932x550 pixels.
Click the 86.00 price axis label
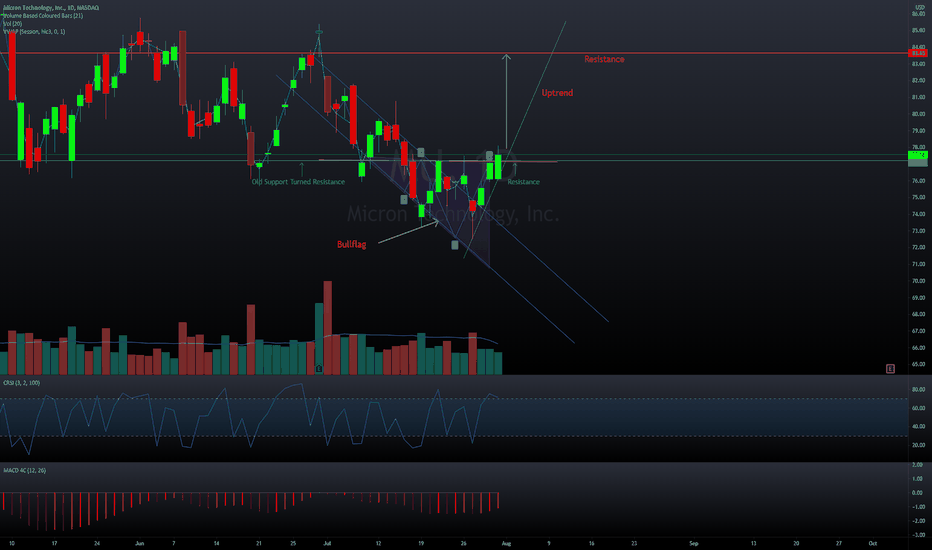point(918,14)
